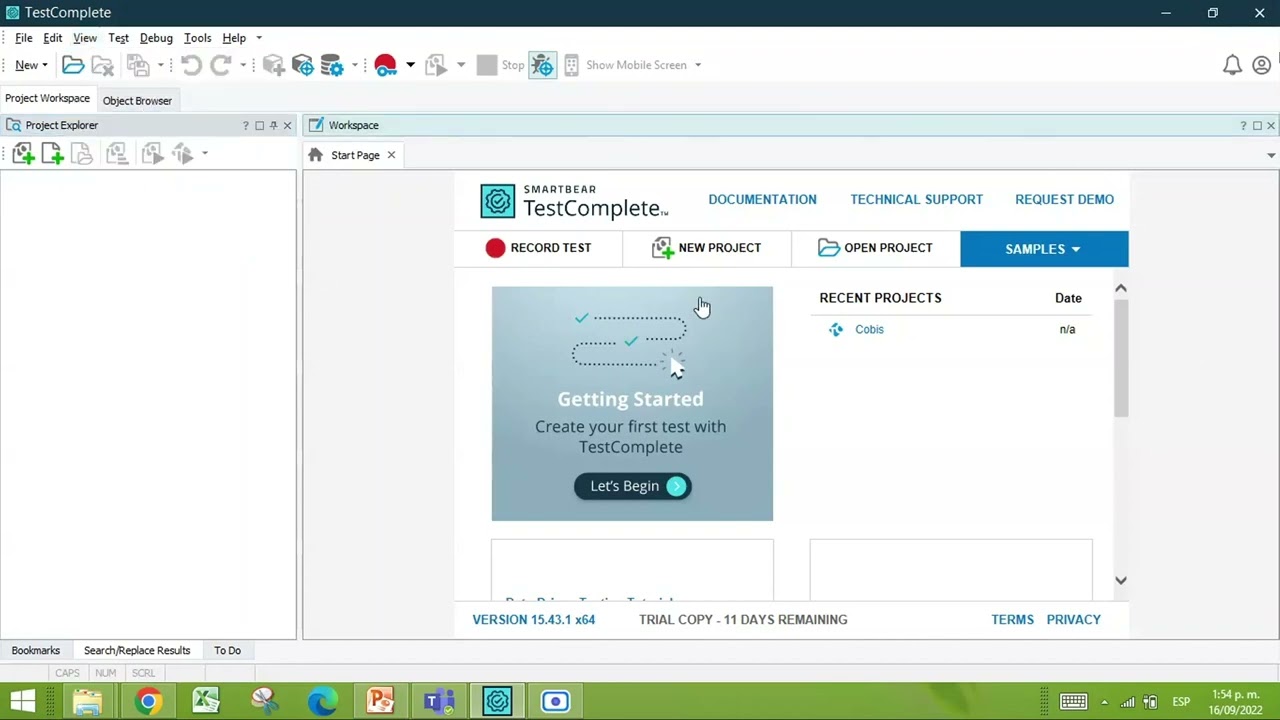Expand the menu bar overflow arrow
Image resolution: width=1280 pixels, height=720 pixels.
click(x=258, y=38)
